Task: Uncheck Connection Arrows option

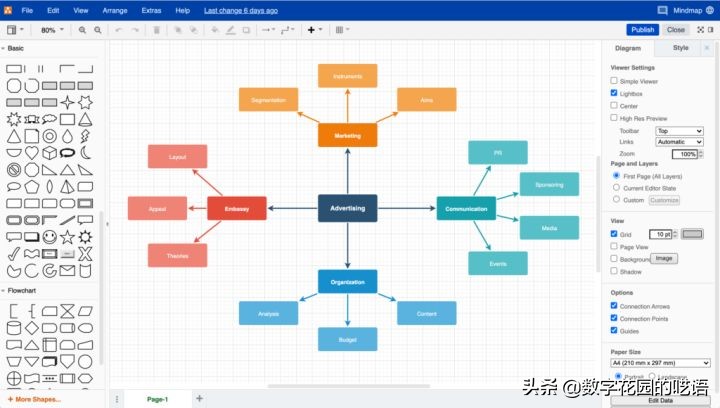Action: pos(614,306)
